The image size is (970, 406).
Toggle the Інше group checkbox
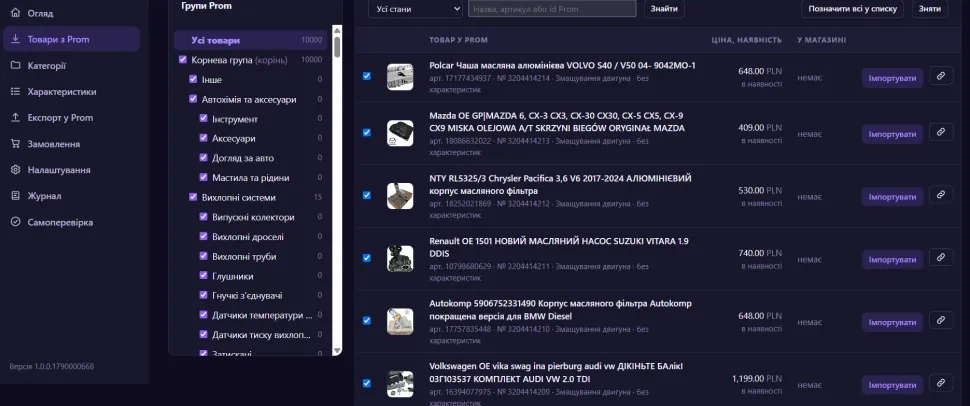tap(193, 80)
